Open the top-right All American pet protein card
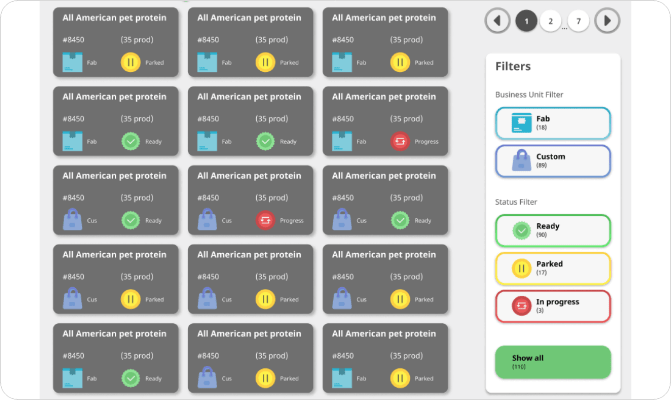This screenshot has width=671, height=400. [383, 42]
